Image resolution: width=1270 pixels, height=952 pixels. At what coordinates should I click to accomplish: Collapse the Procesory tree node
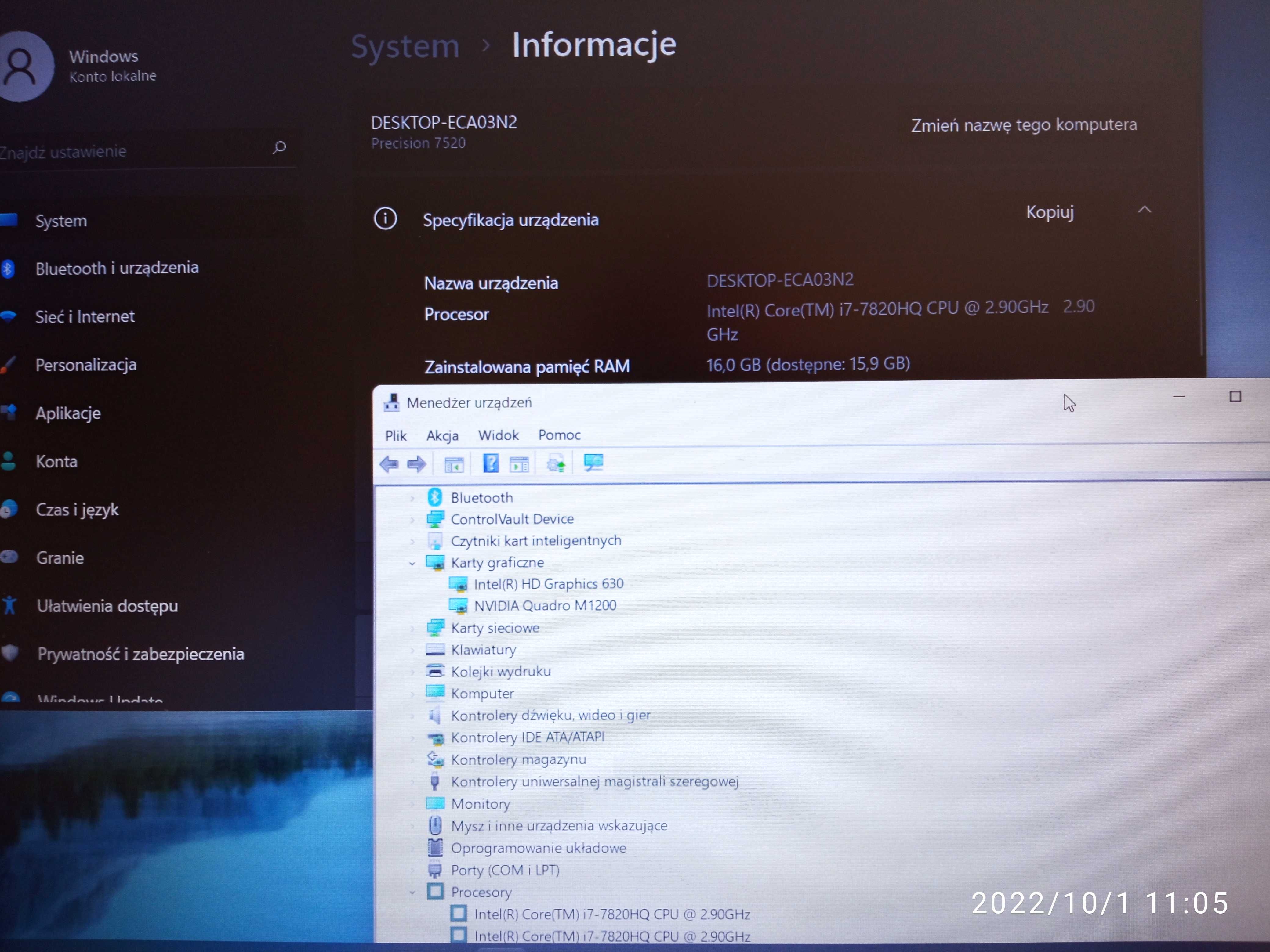(412, 893)
